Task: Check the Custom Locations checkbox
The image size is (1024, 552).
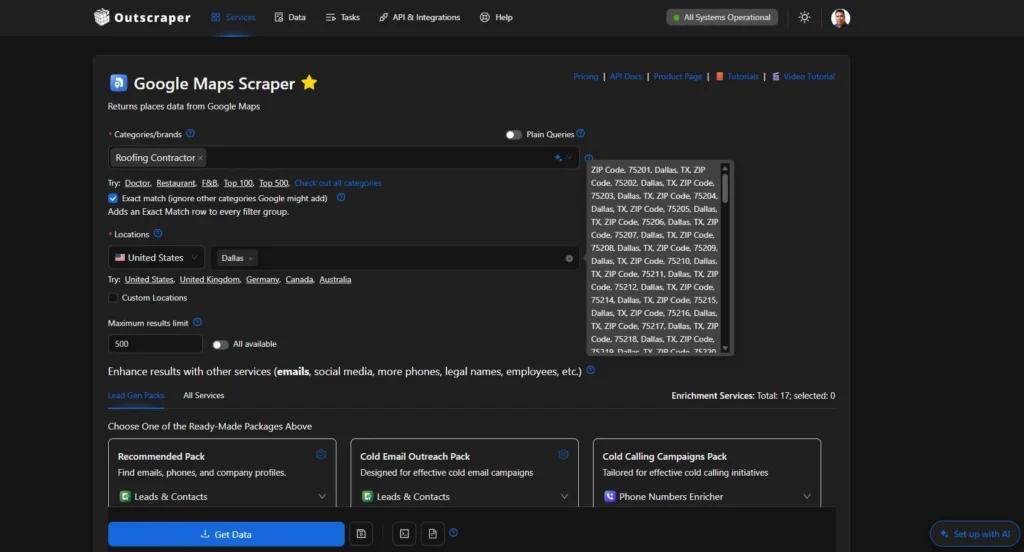Action: tap(113, 298)
